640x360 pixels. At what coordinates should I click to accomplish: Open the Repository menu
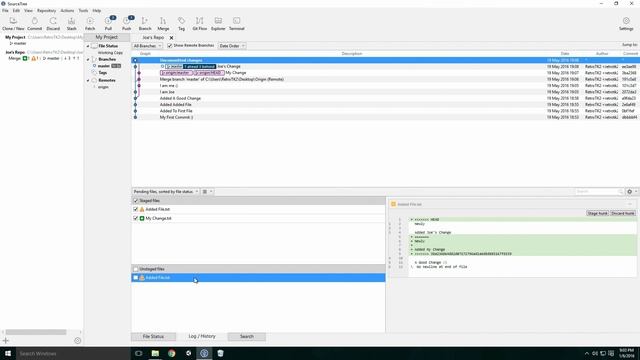[x=47, y=11]
